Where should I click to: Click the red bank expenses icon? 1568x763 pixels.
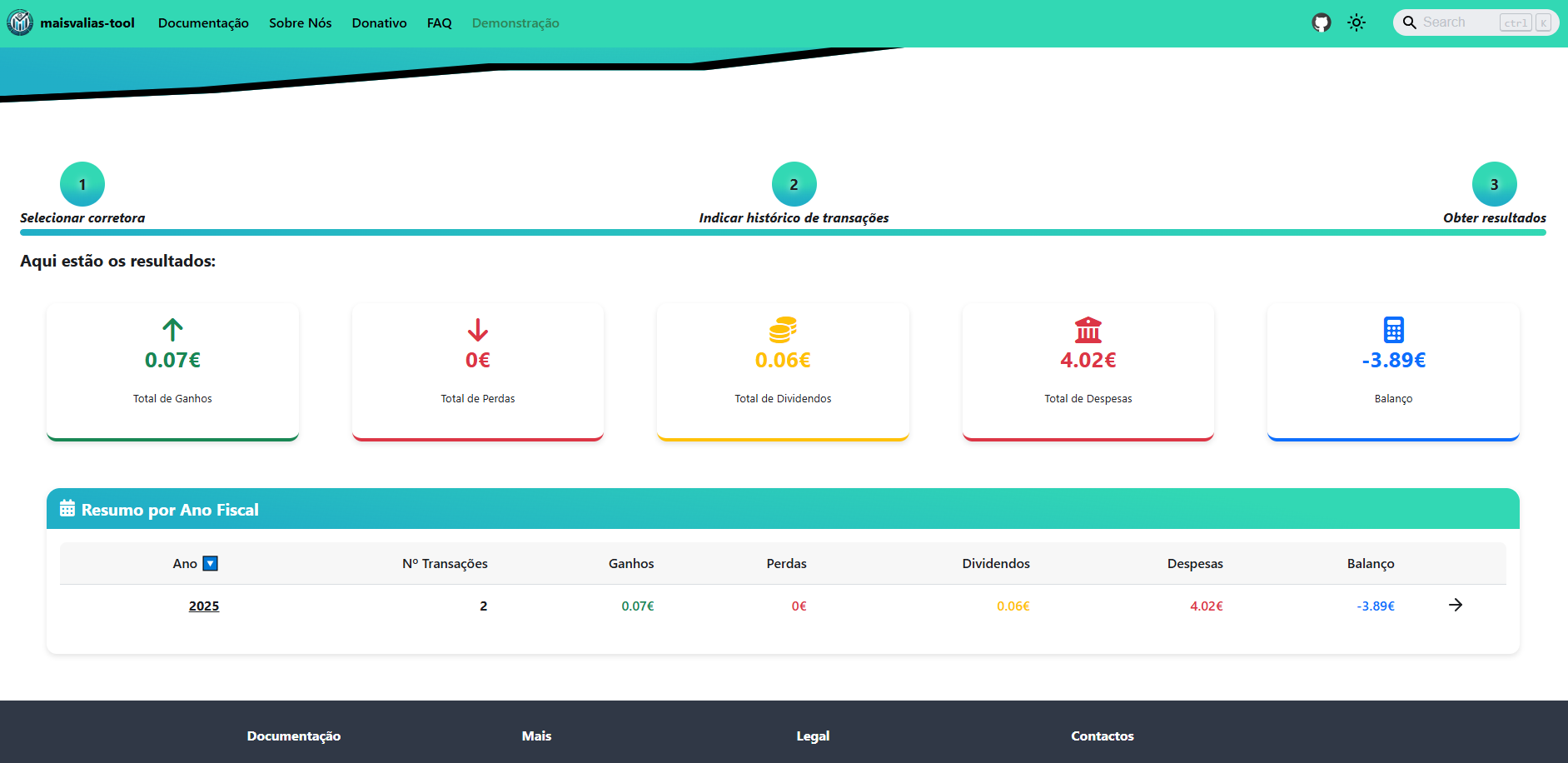pyautogui.click(x=1088, y=330)
